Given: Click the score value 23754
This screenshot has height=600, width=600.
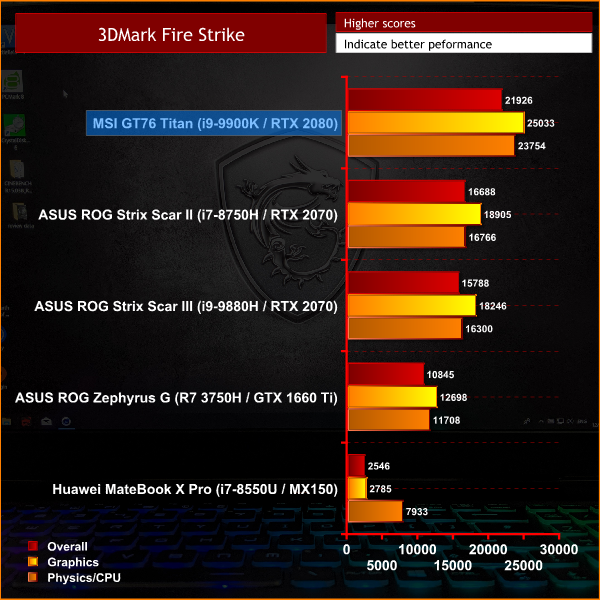Looking at the screenshot, I should point(532,146).
